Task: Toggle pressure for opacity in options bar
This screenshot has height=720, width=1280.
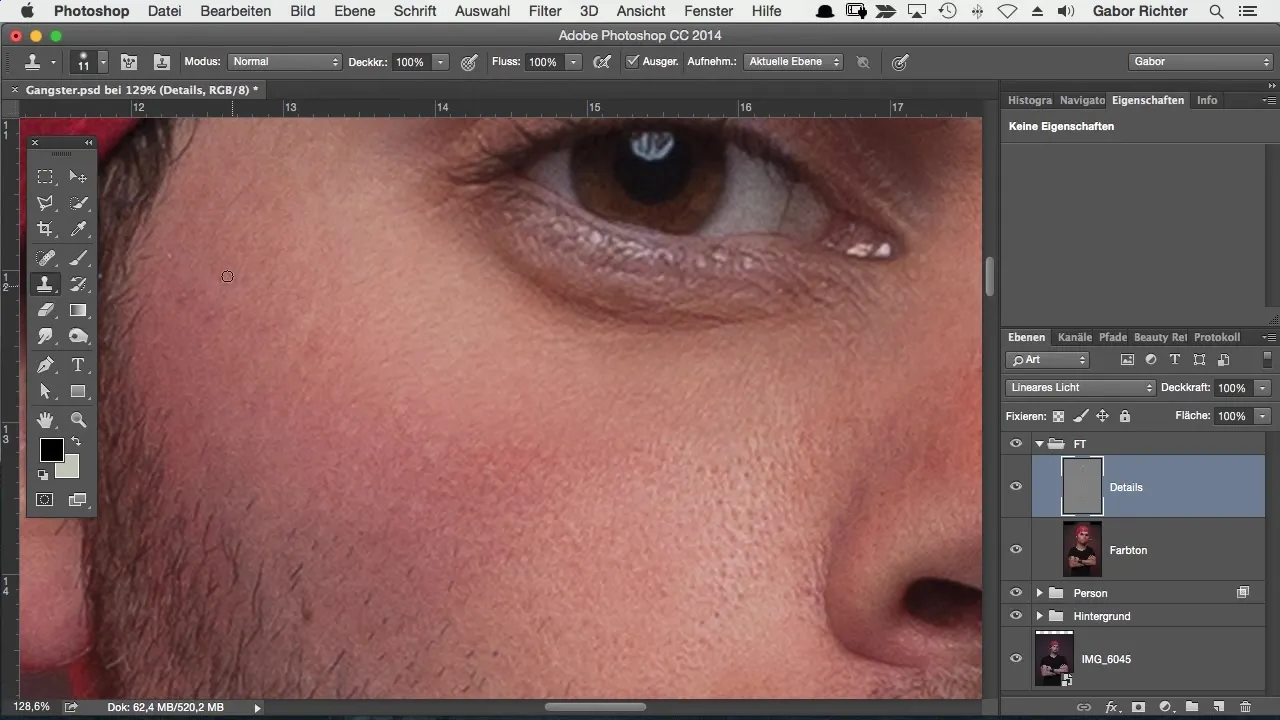Action: [468, 62]
